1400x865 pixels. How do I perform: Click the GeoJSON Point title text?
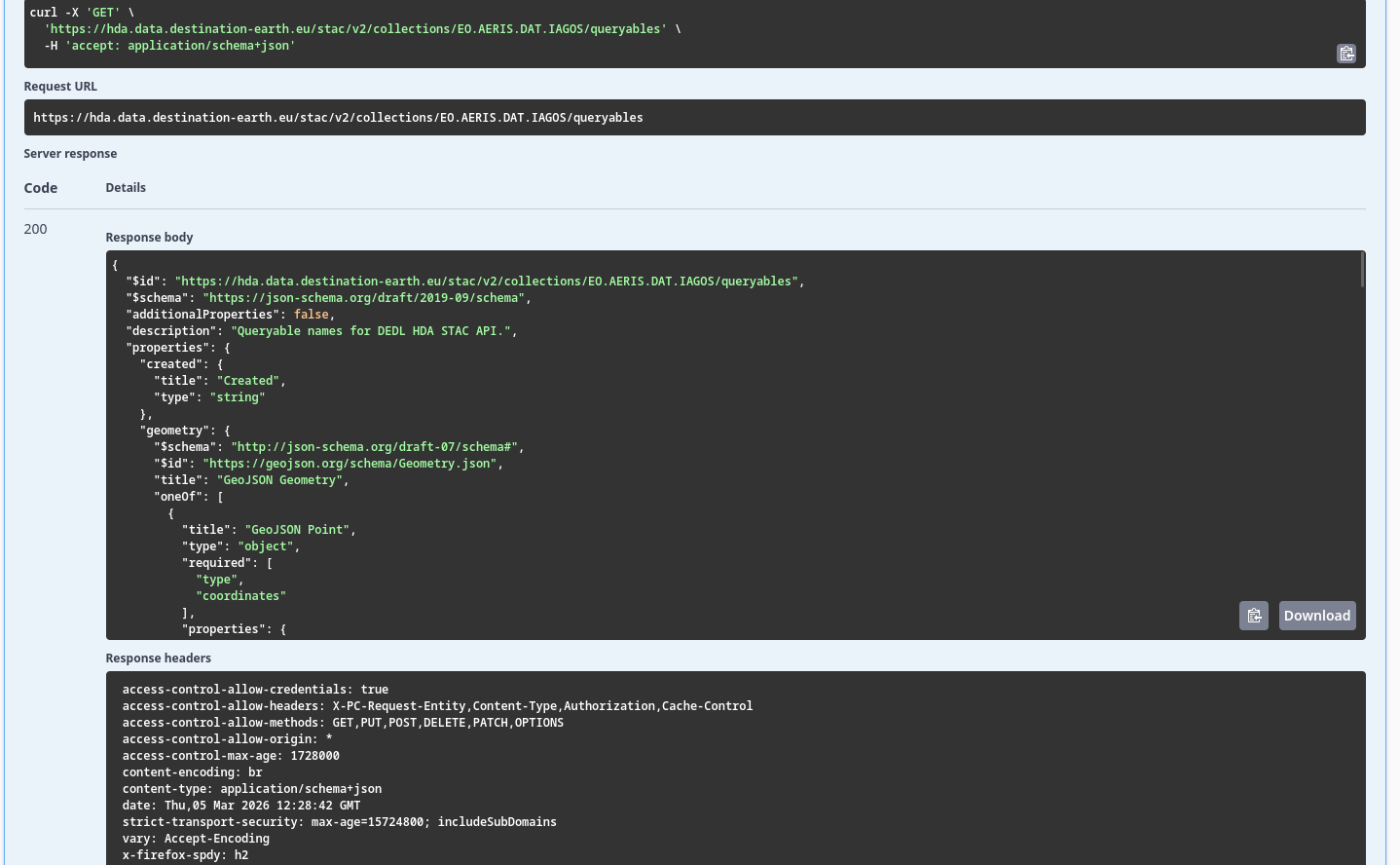click(x=297, y=529)
